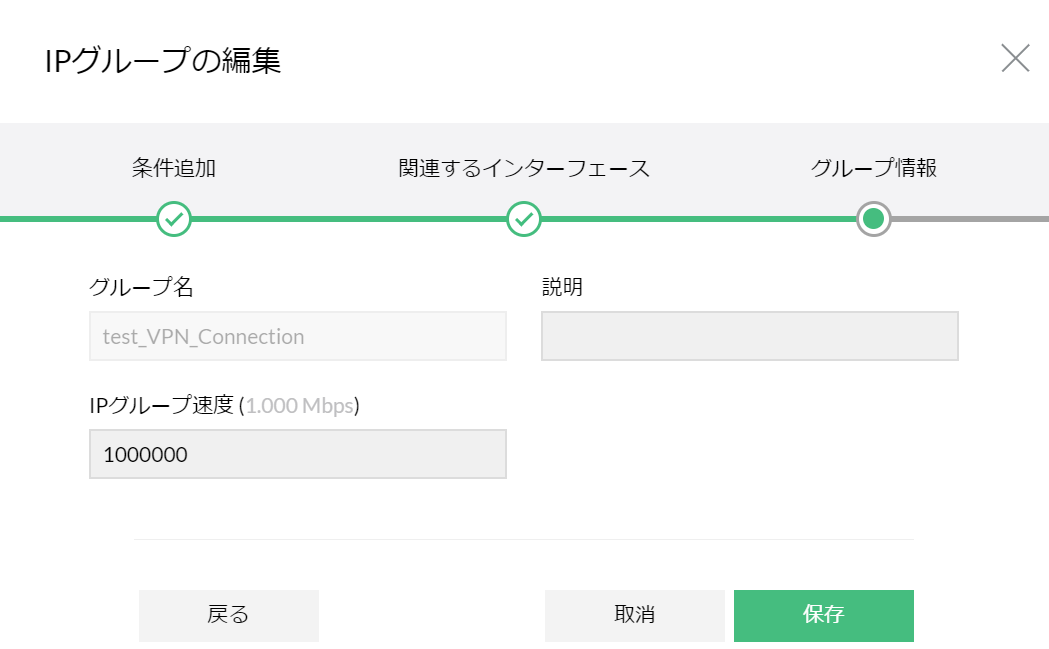Screen dimensions: 1049x649
Task: Click the グループ名 field with test_VPN_Connection
Action: coord(298,336)
